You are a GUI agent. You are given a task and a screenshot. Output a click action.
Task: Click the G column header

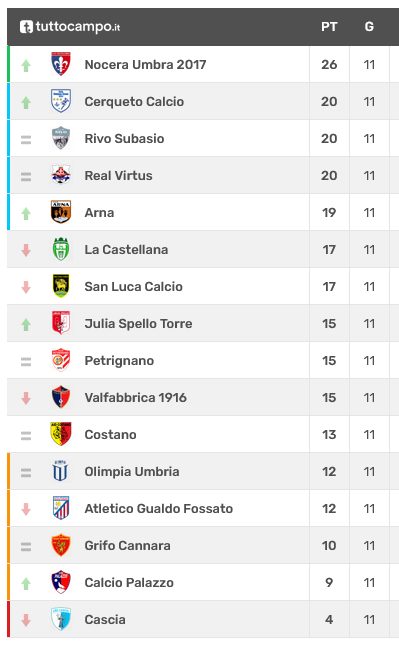point(369,27)
